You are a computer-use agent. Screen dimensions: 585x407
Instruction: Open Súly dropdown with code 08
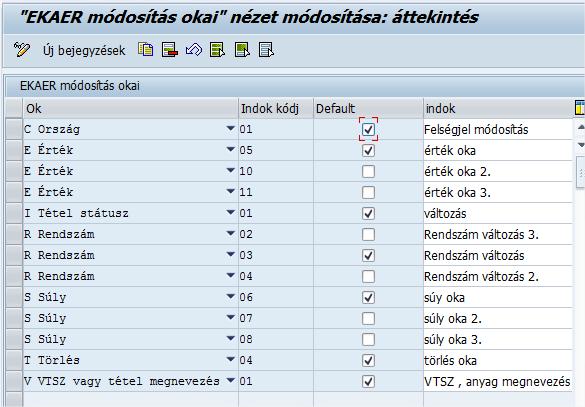231,339
